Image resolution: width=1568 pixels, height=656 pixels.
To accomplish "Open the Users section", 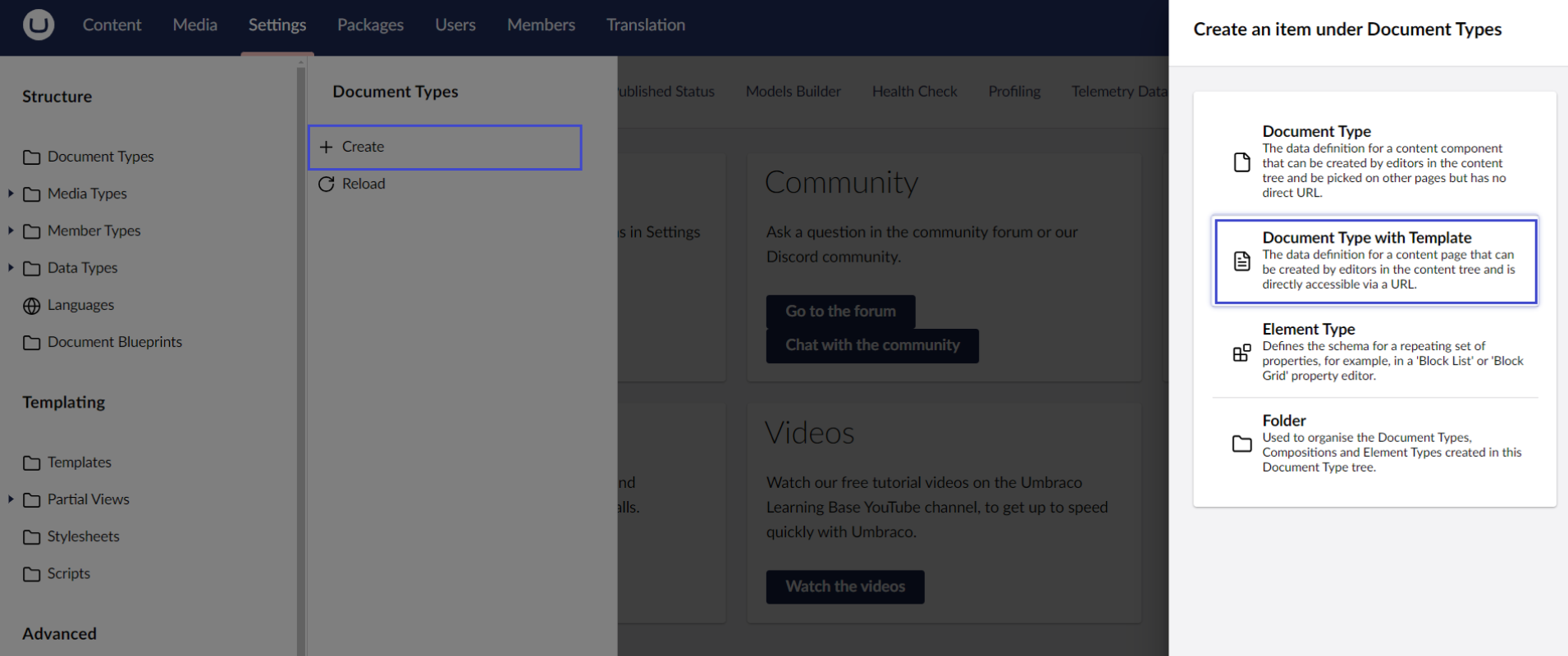I will coord(455,25).
